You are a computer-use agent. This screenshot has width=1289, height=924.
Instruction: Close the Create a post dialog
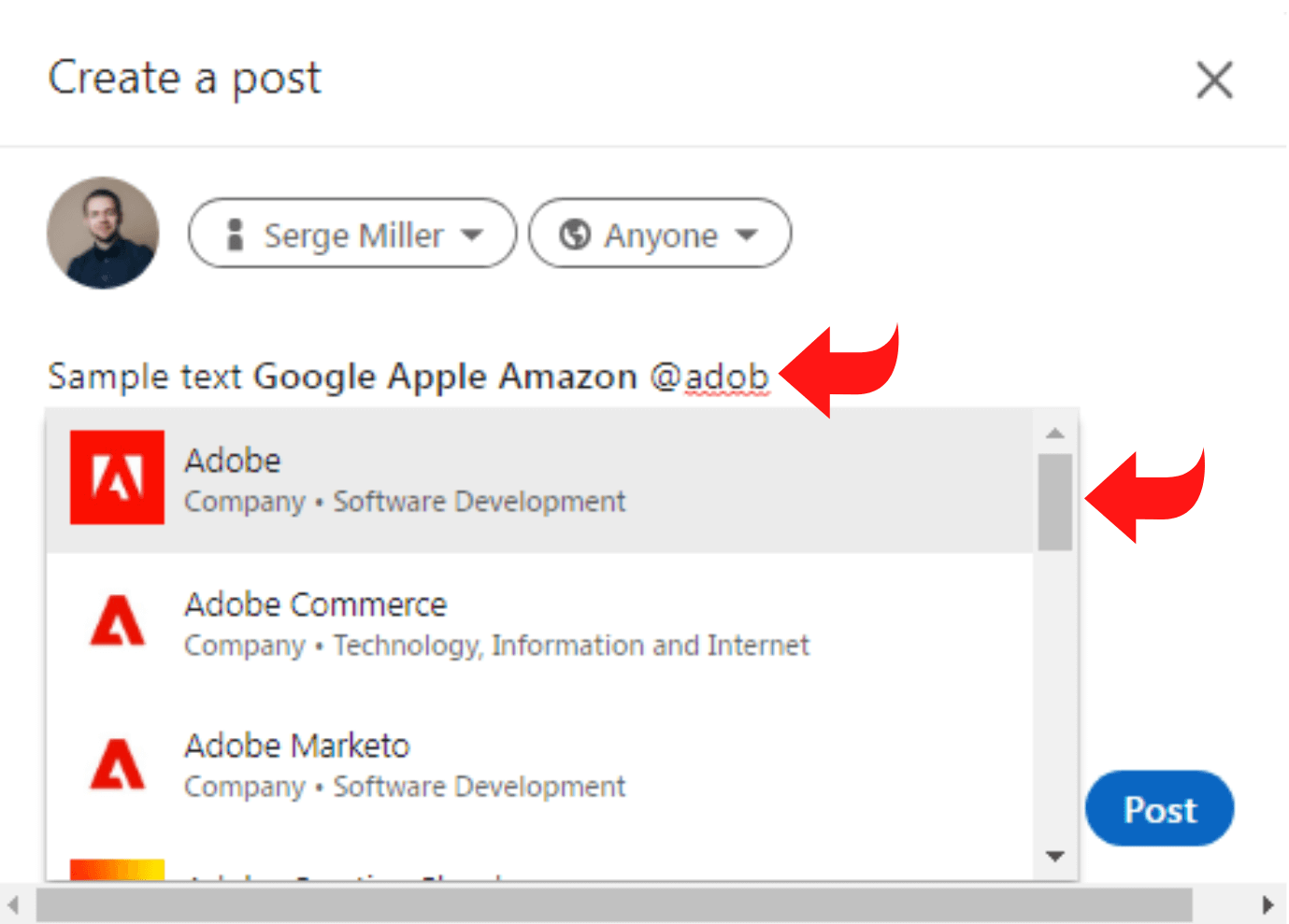coord(1214,79)
